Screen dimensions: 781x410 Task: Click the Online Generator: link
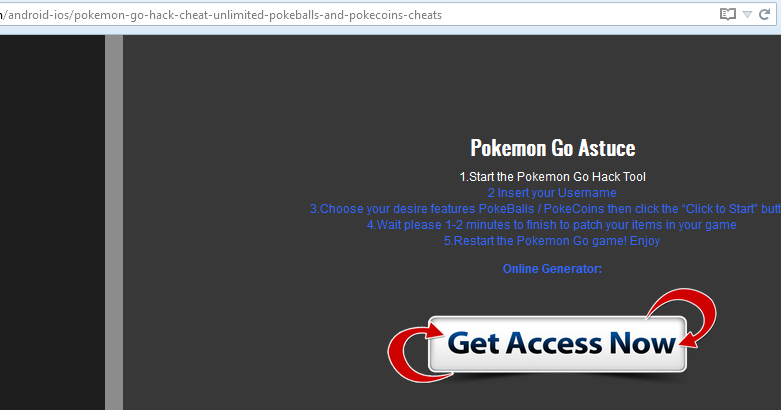(x=552, y=269)
